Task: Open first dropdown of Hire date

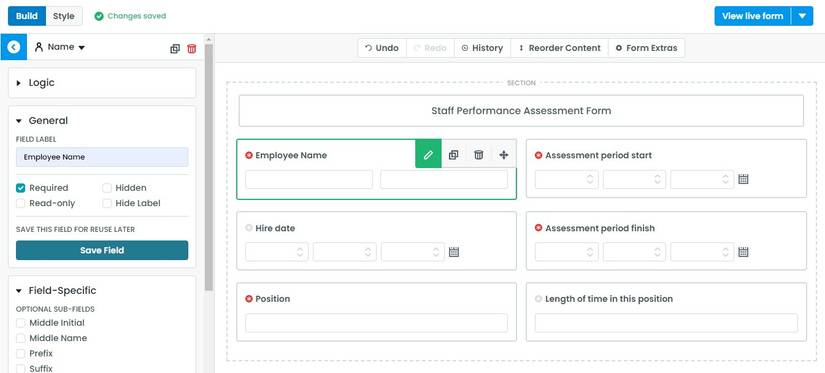Action: point(277,252)
